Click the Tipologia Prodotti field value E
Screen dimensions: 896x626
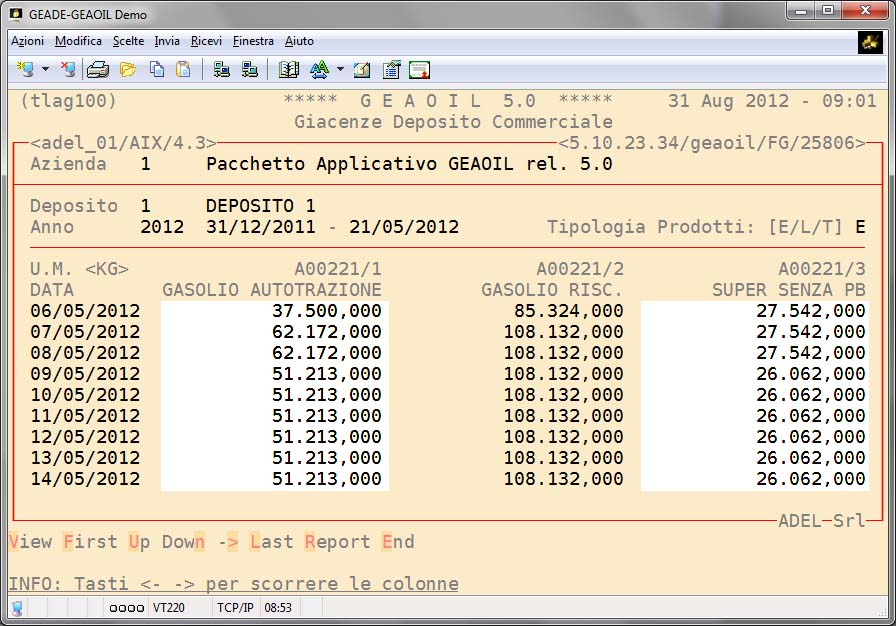pos(860,227)
